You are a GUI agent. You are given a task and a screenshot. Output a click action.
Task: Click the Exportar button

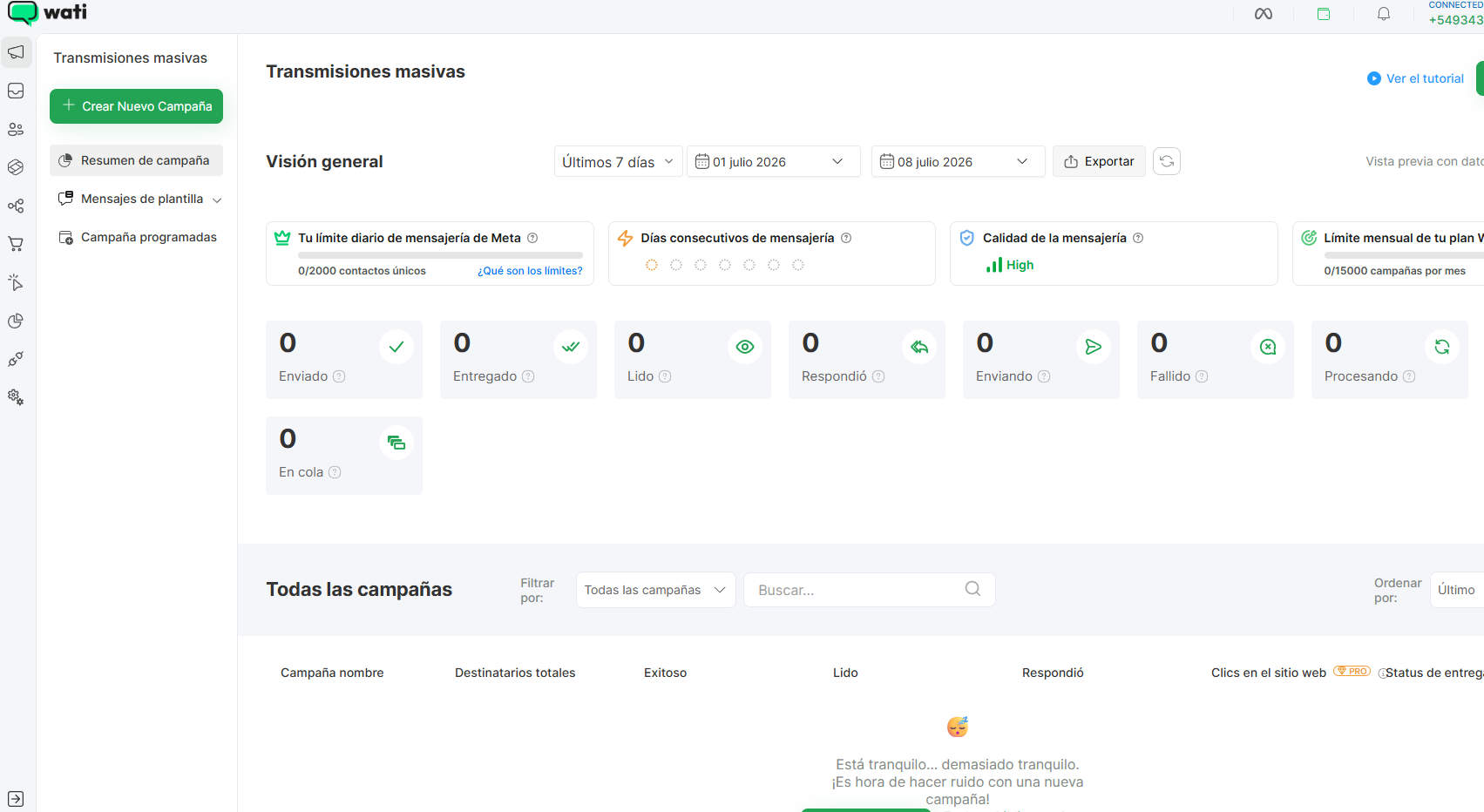(1099, 161)
